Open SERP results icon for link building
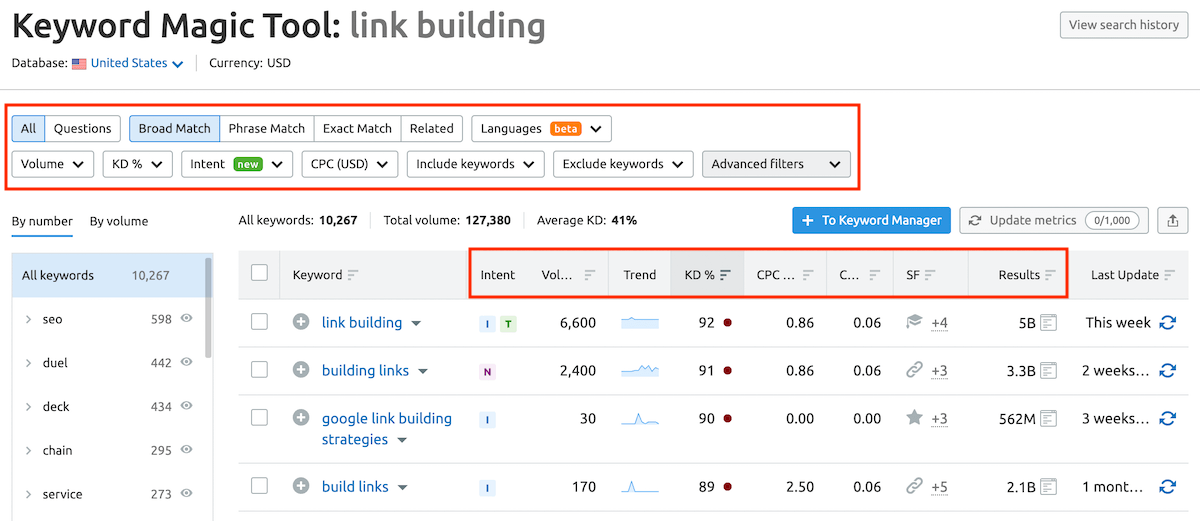This screenshot has width=1200, height=521. click(x=1048, y=323)
